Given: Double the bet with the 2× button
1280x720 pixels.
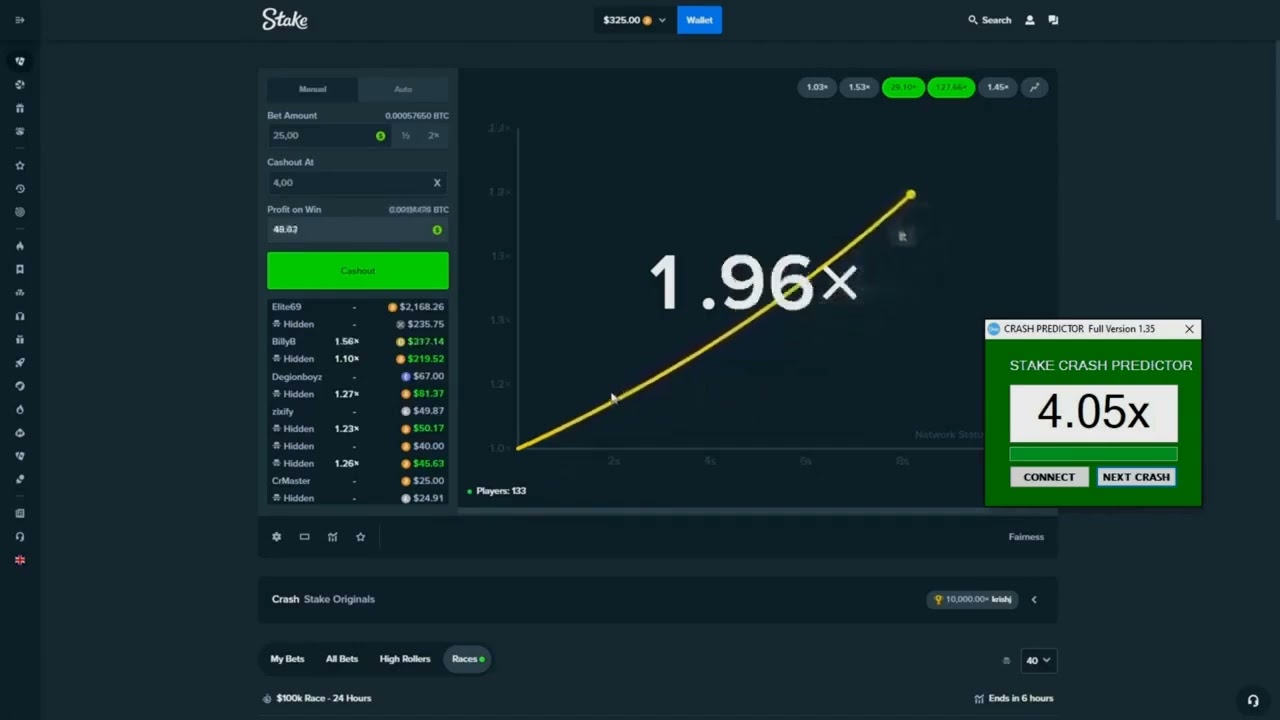Looking at the screenshot, I should pos(433,135).
